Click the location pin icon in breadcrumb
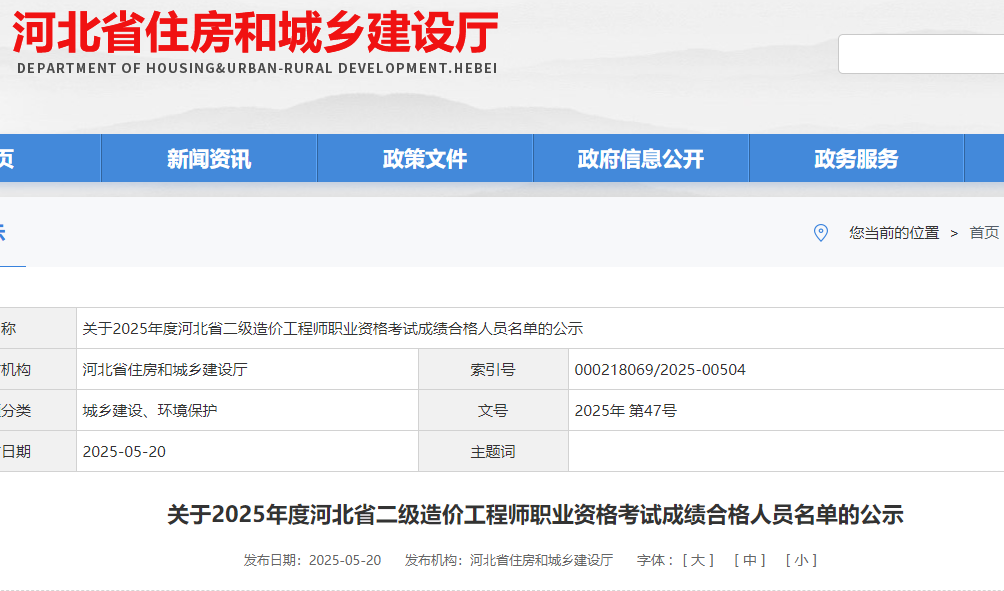Image resolution: width=1004 pixels, height=591 pixels. (821, 233)
